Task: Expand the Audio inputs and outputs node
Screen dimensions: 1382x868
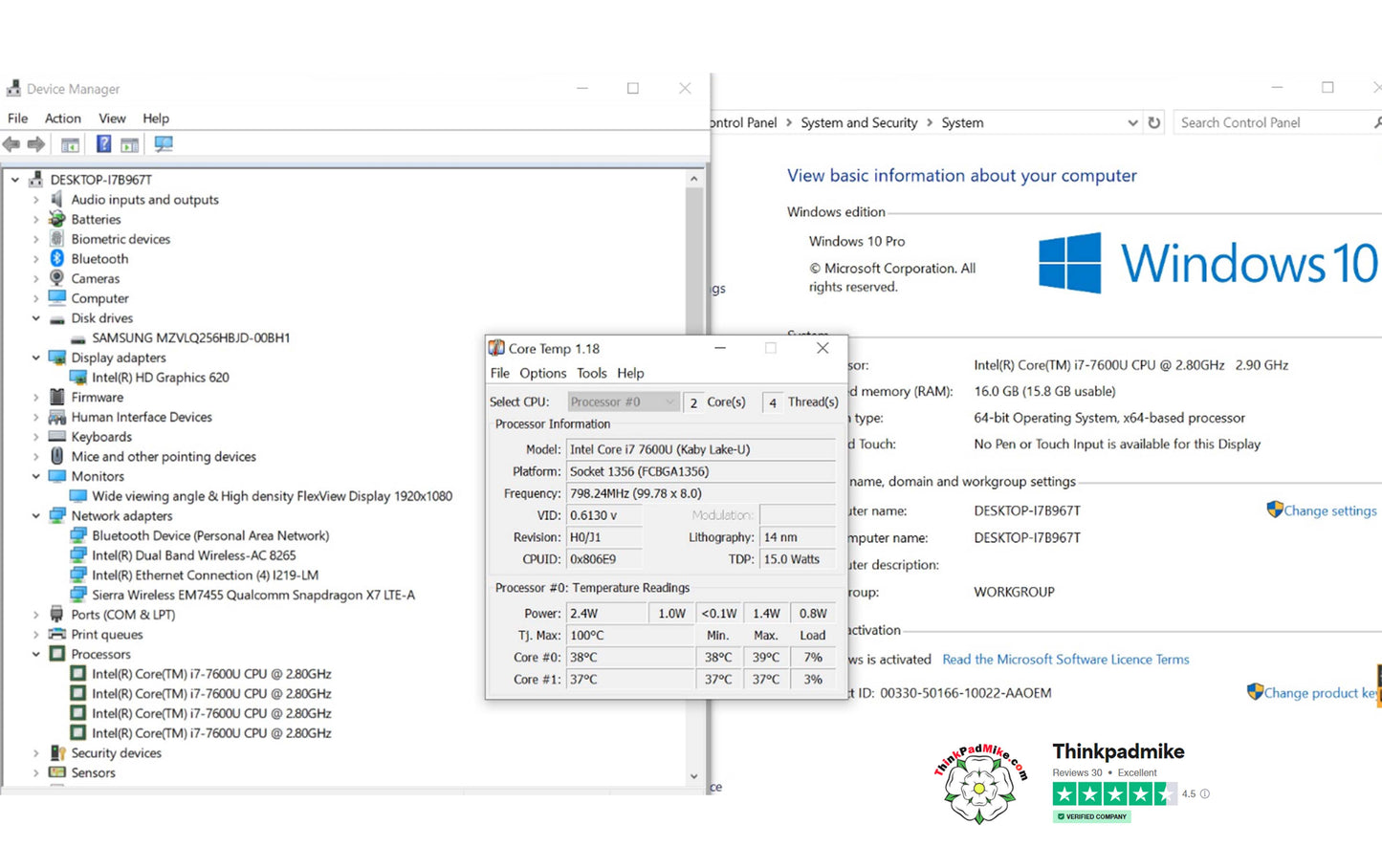Action: pyautogui.click(x=36, y=200)
